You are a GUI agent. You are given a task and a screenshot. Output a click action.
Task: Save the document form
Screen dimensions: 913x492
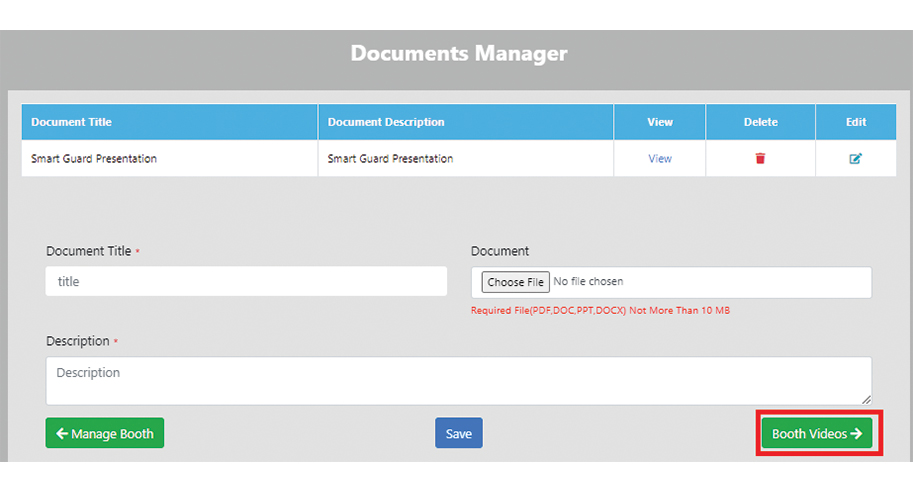pos(458,434)
